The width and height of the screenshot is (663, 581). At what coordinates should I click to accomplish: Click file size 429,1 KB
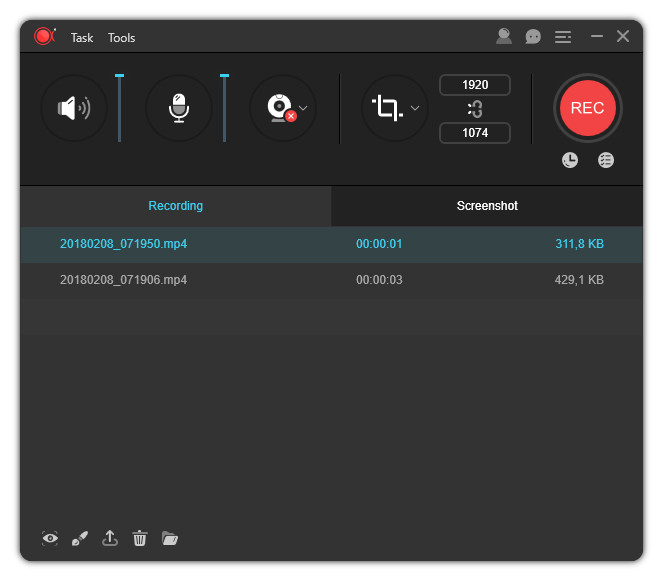pyautogui.click(x=579, y=280)
